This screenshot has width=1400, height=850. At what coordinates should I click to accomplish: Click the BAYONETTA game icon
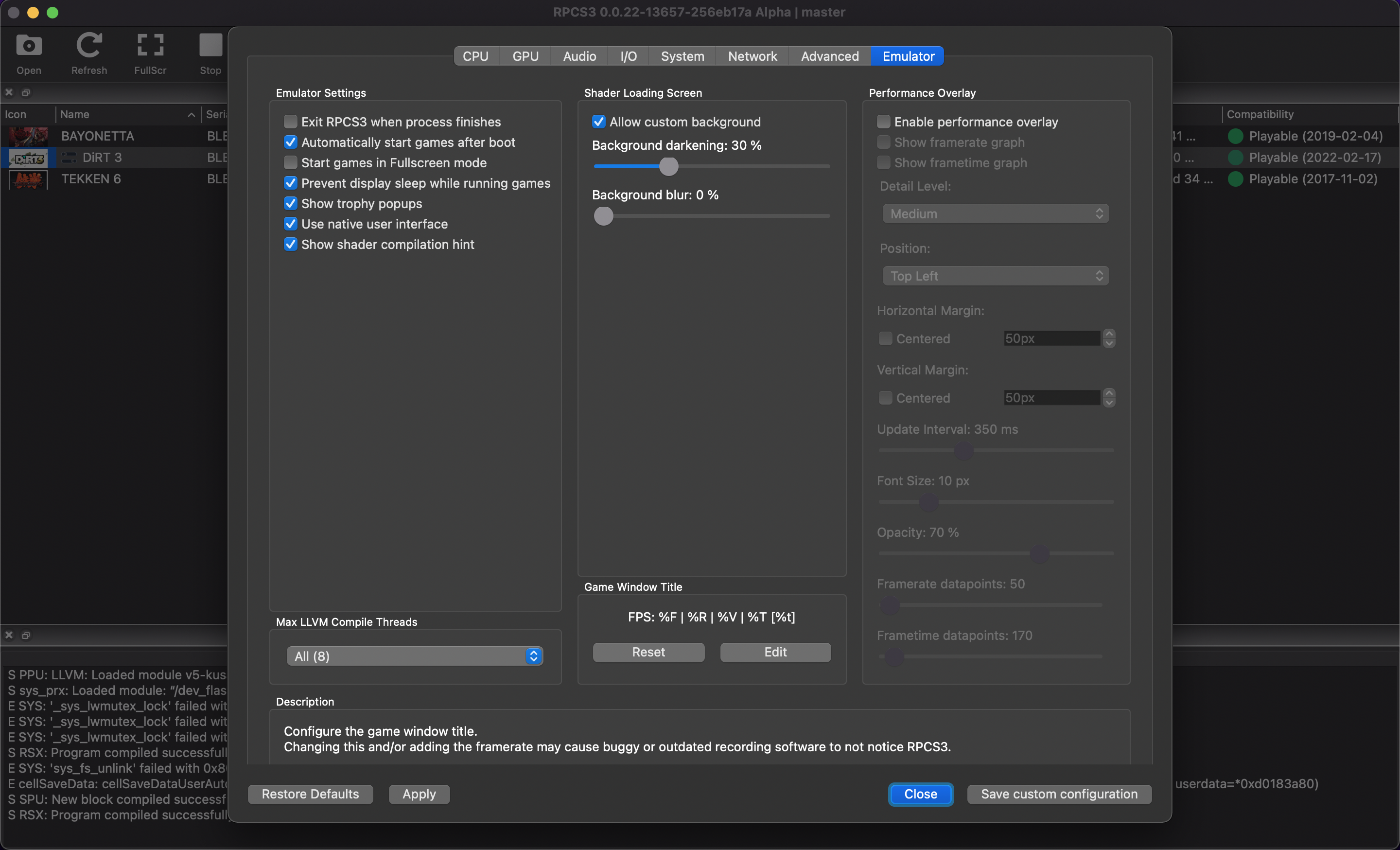[x=28, y=136]
